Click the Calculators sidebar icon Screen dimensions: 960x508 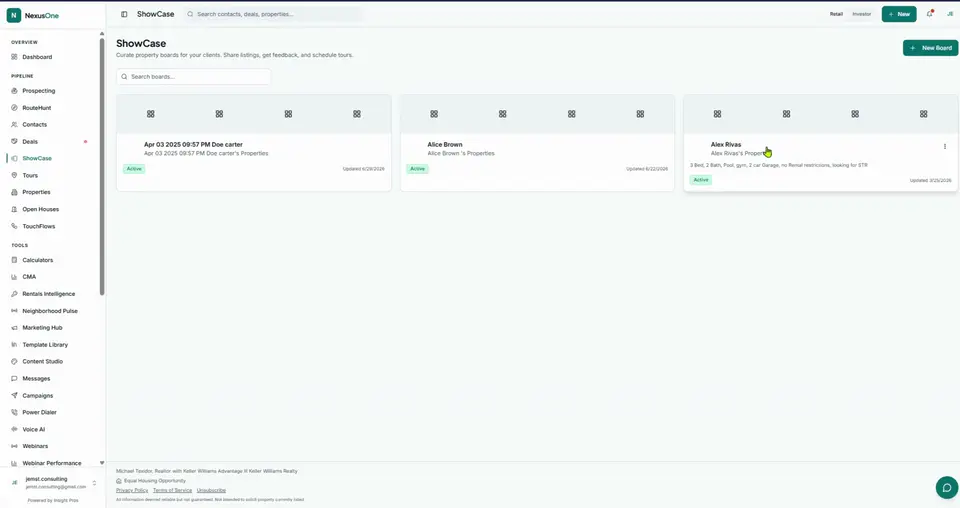14,260
